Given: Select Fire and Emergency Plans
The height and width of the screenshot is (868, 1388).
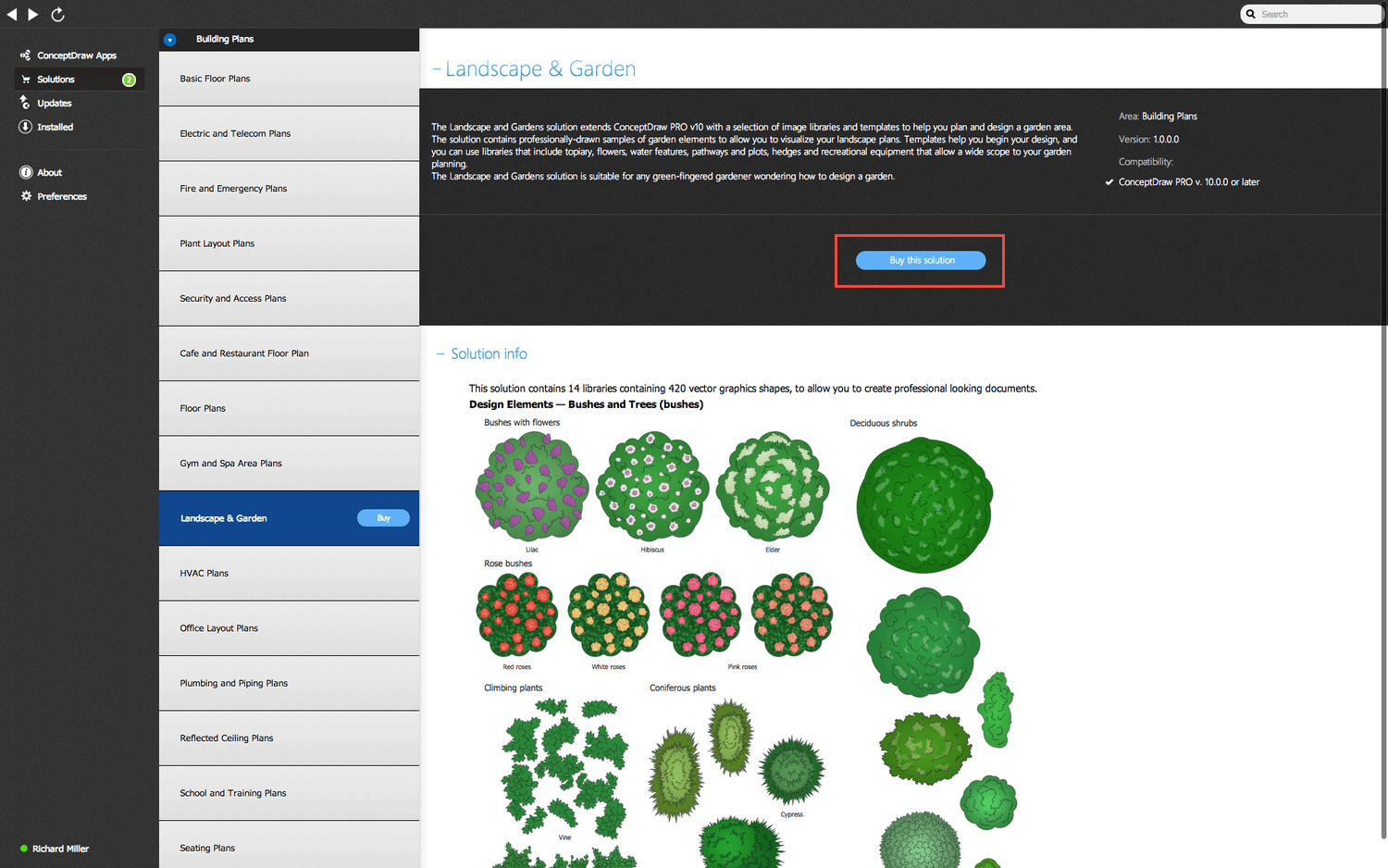Looking at the screenshot, I should tap(289, 189).
